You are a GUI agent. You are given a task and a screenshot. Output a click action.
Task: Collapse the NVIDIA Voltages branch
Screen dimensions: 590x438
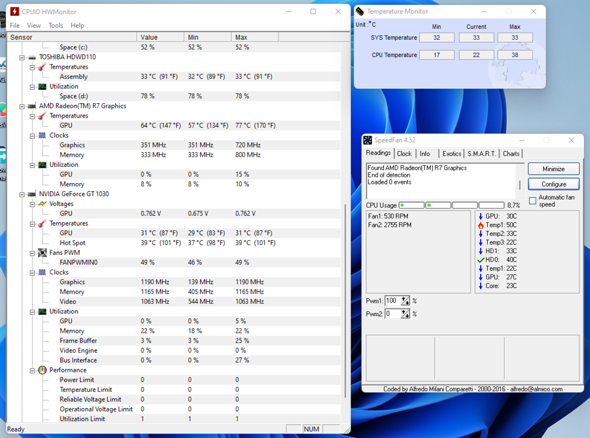pyautogui.click(x=32, y=204)
